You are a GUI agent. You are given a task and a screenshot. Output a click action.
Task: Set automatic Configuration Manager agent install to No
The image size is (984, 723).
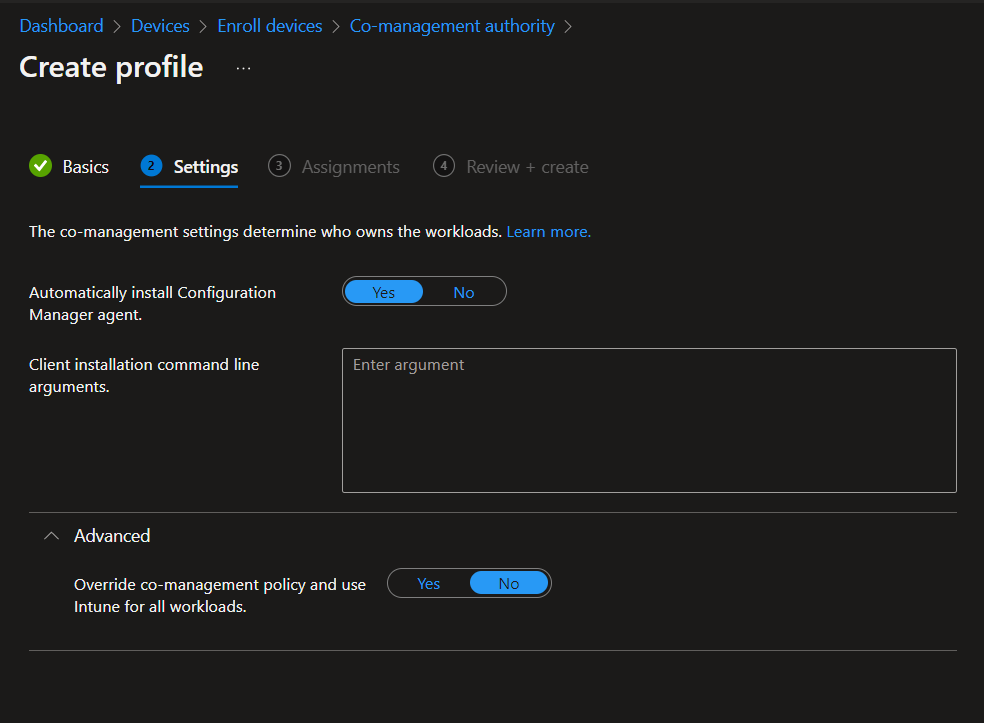click(464, 292)
